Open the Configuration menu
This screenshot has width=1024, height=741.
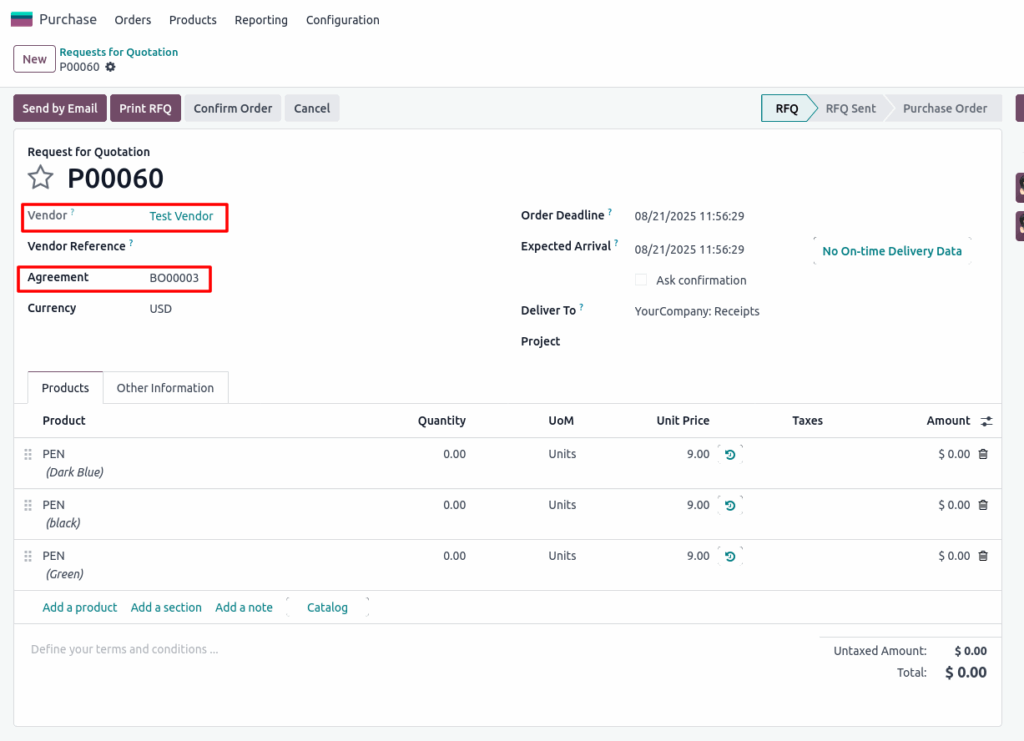[x=343, y=20]
